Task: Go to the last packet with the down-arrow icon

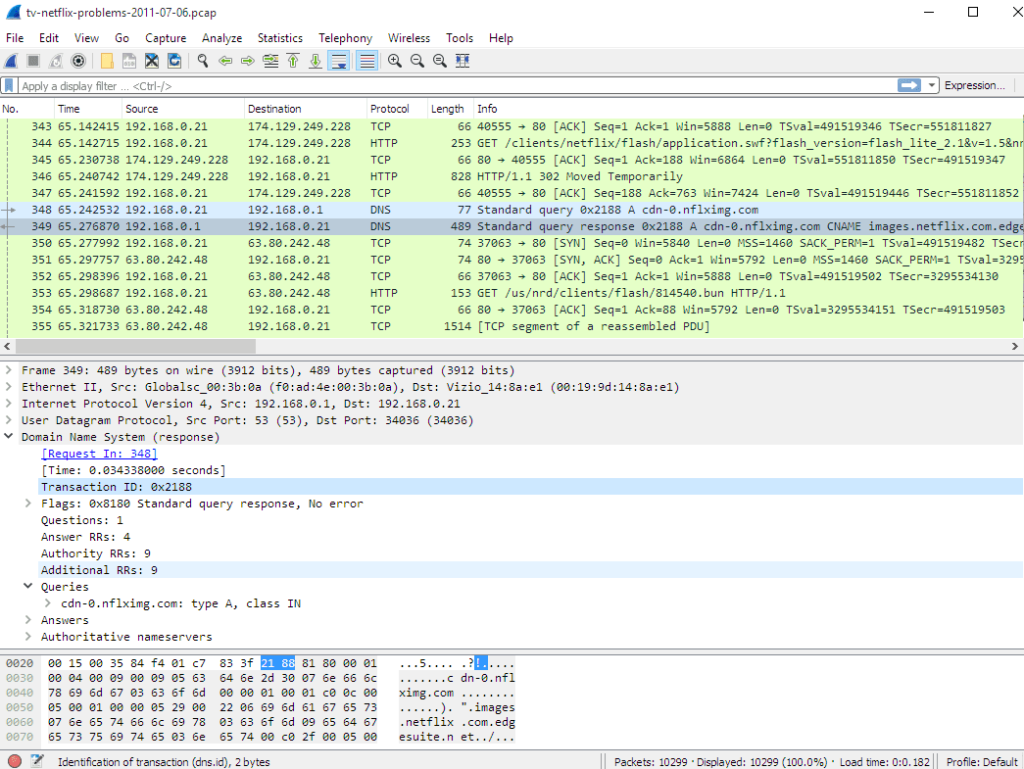Action: [312, 60]
